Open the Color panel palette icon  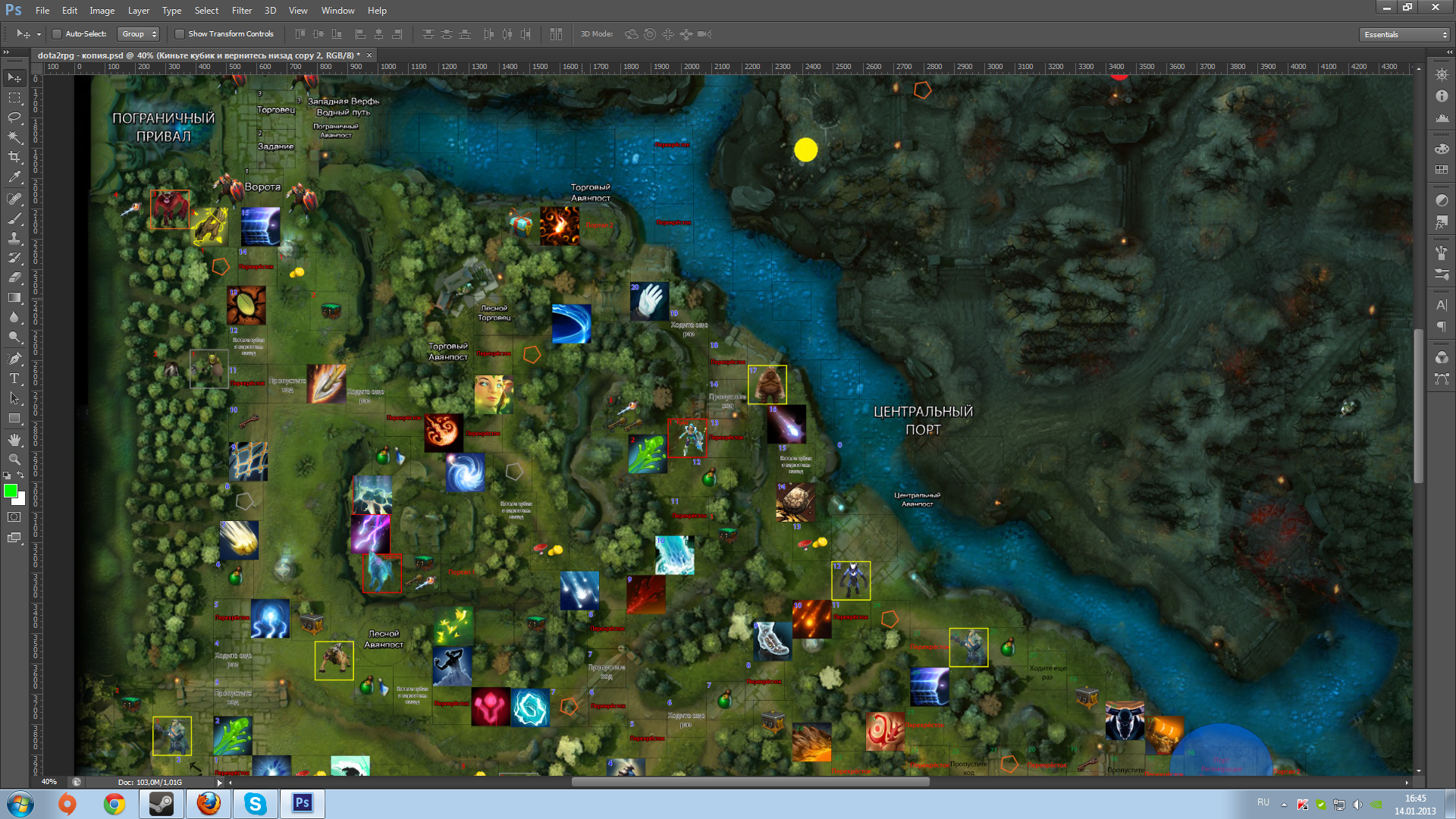coord(1442,149)
